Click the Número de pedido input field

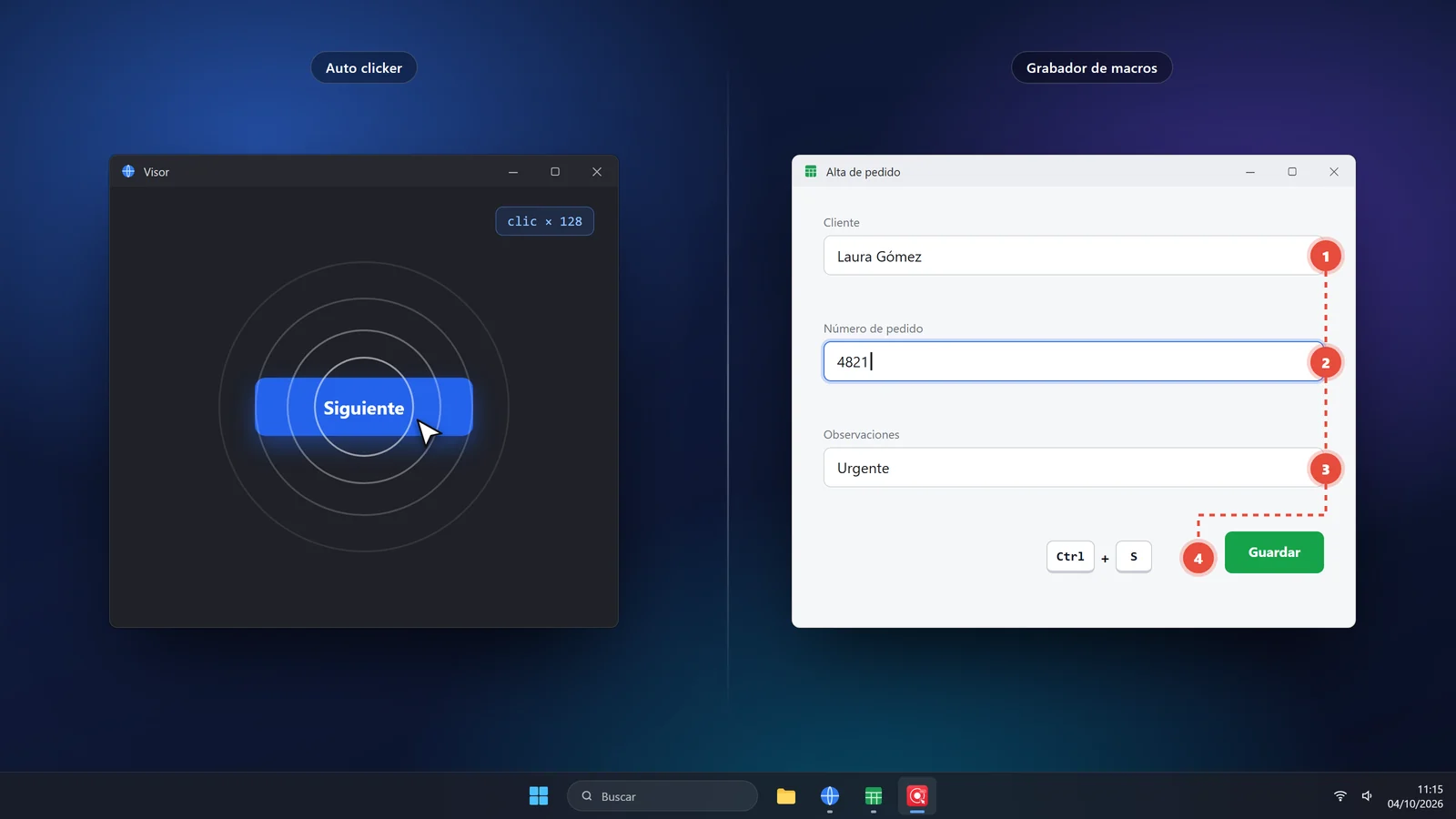pyautogui.click(x=1073, y=361)
